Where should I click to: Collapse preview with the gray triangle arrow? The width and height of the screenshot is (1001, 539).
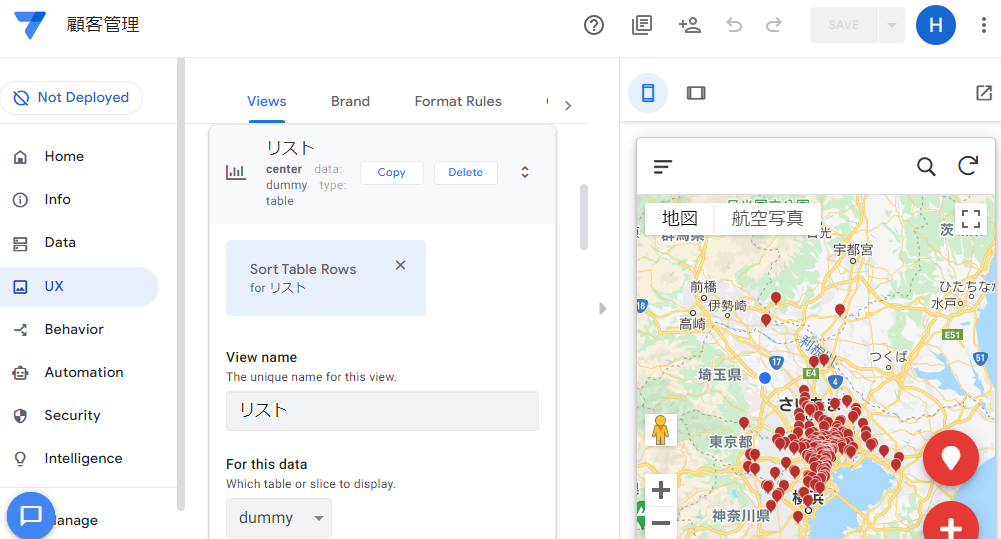(603, 308)
